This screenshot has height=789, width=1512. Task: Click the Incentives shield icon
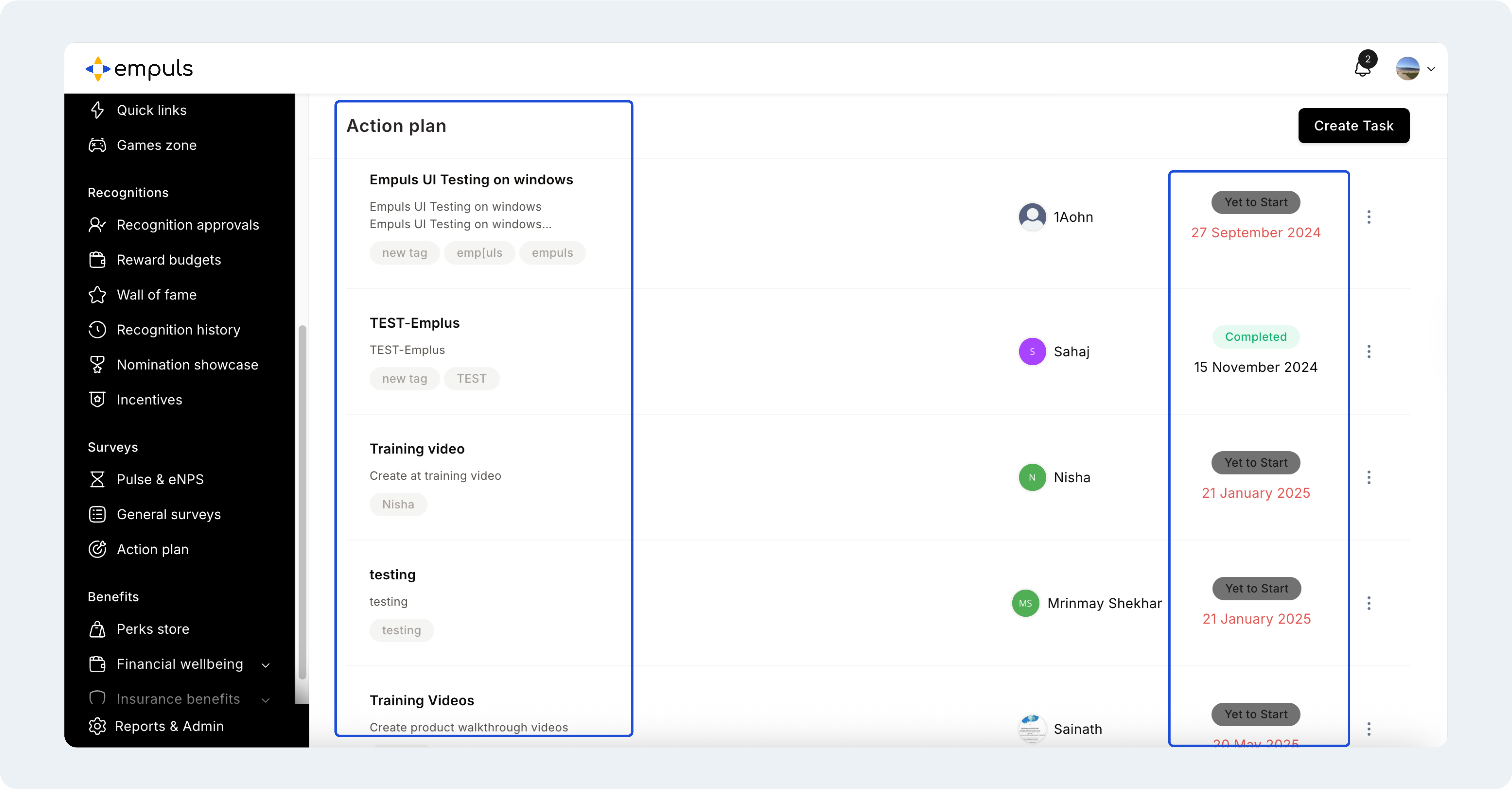coord(97,400)
